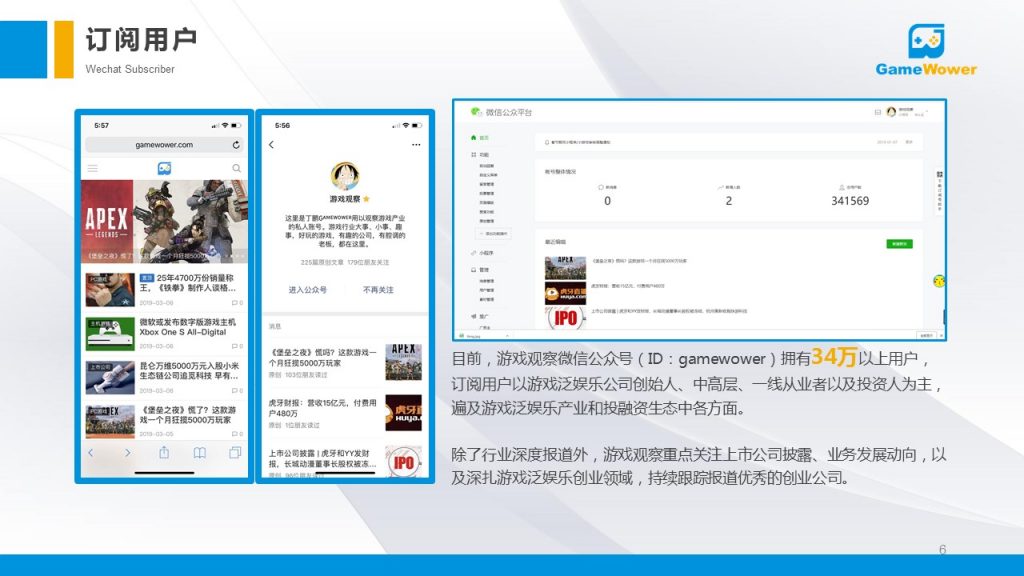Viewport: 1024px width, 576px height.
Task: Click the WeChat logo on 微信公众平台 header
Action: (475, 112)
